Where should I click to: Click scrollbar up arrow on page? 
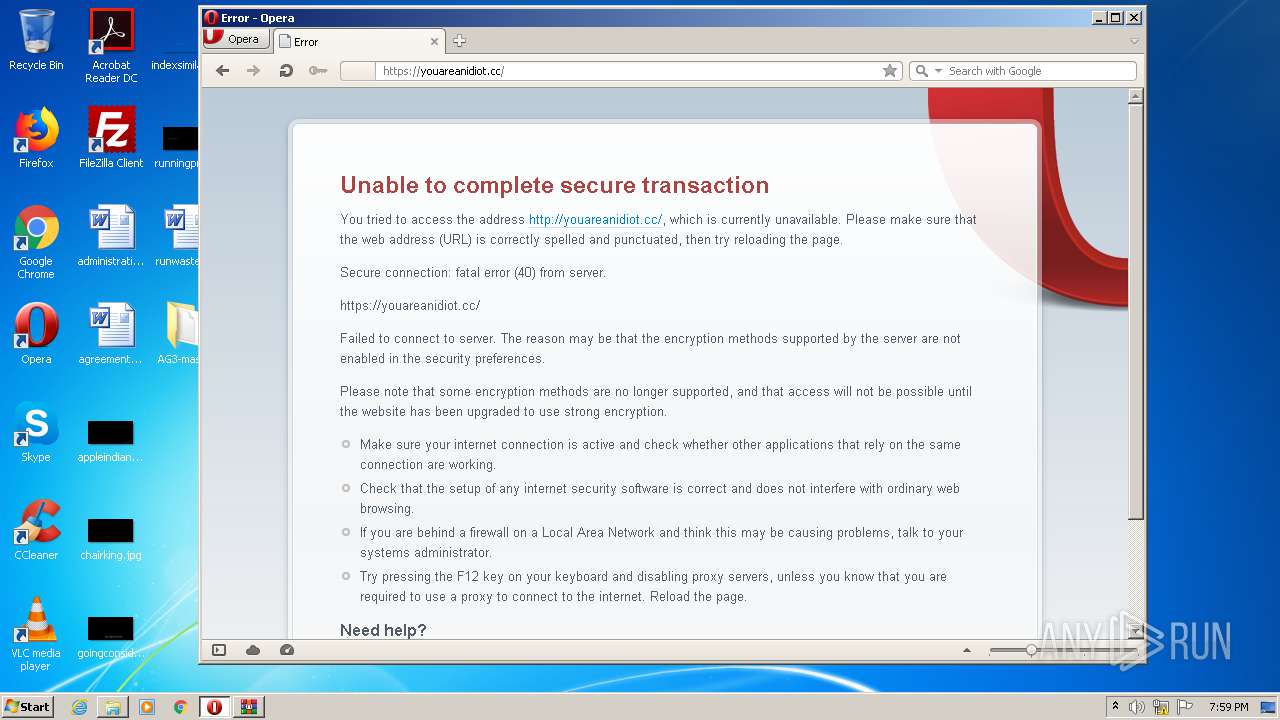[x=1135, y=96]
